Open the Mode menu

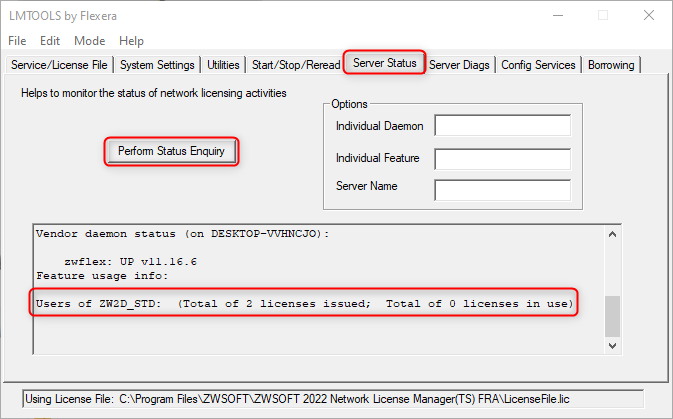(x=89, y=41)
